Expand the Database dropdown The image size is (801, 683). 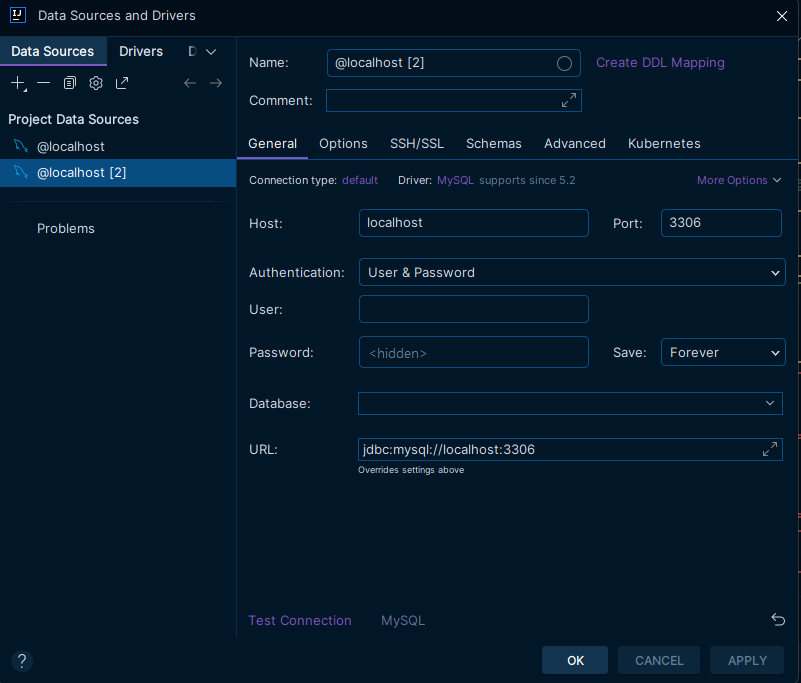(769, 404)
